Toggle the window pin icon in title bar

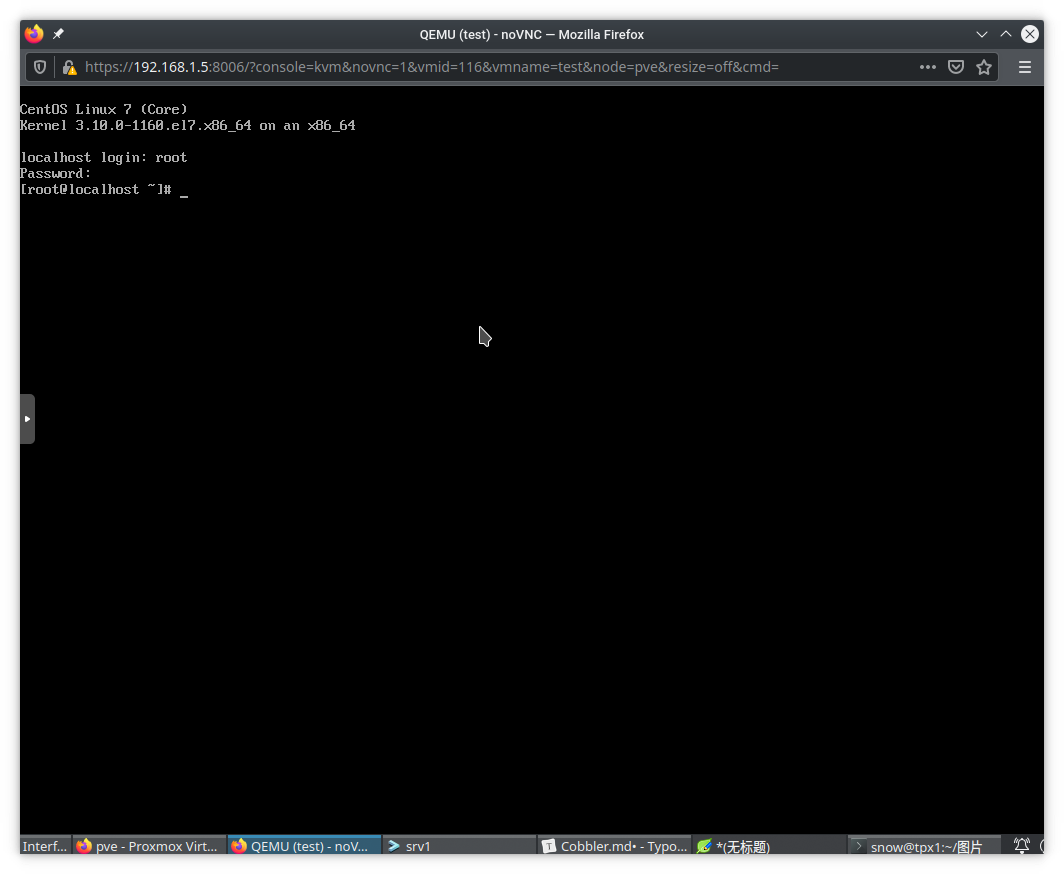[x=58, y=34]
